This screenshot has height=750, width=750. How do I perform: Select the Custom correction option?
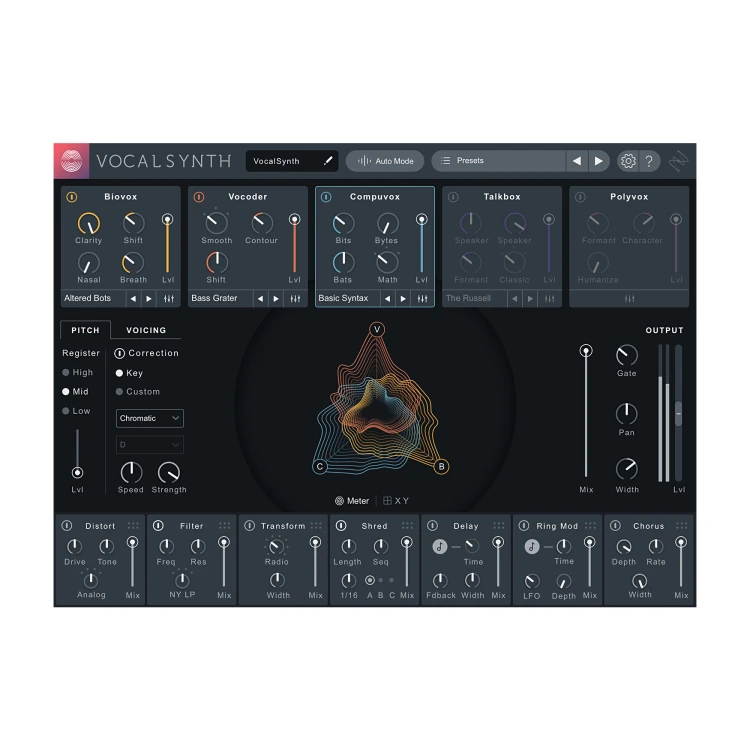tap(138, 392)
